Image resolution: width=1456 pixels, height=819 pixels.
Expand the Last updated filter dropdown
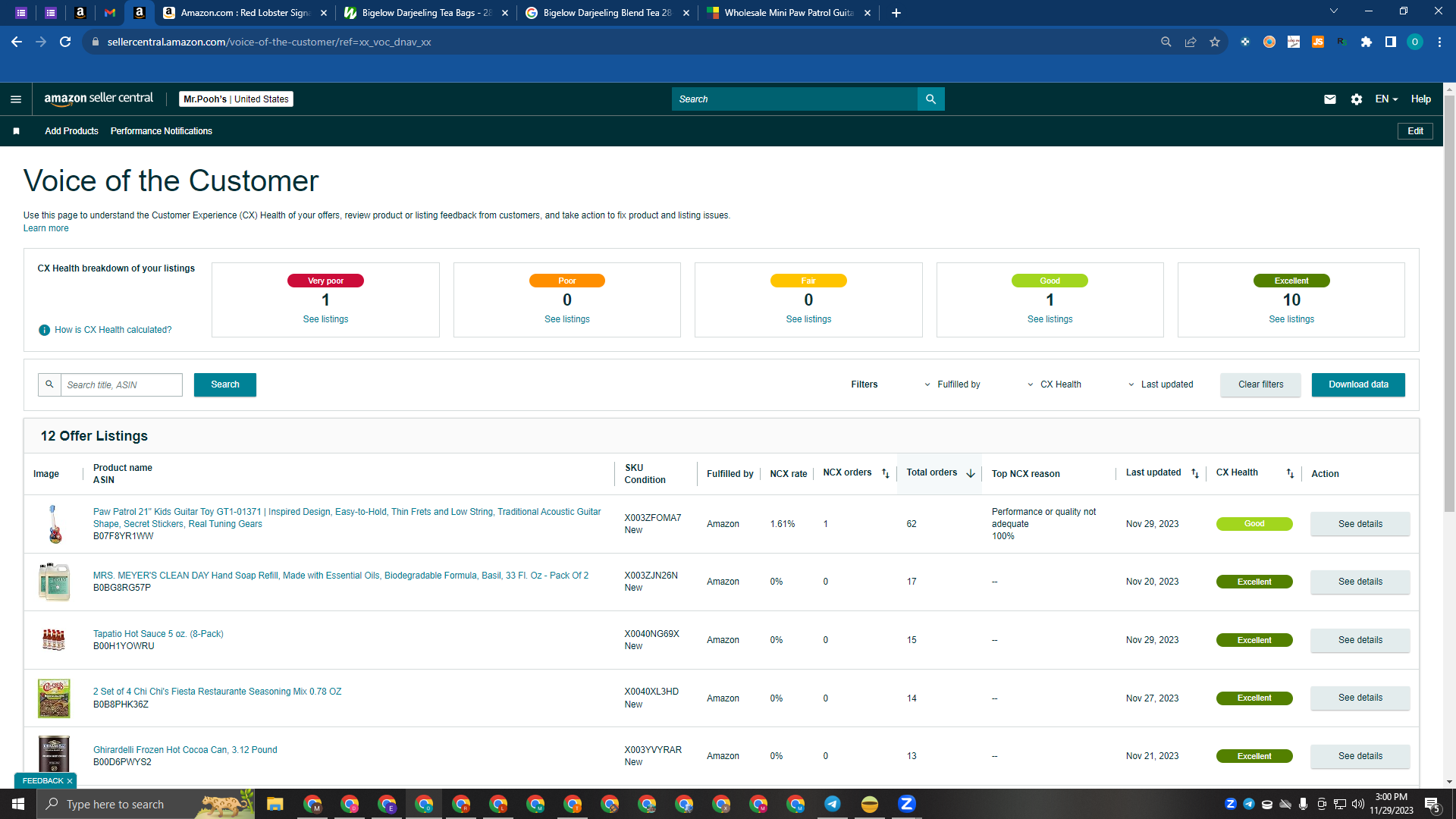click(x=1160, y=384)
